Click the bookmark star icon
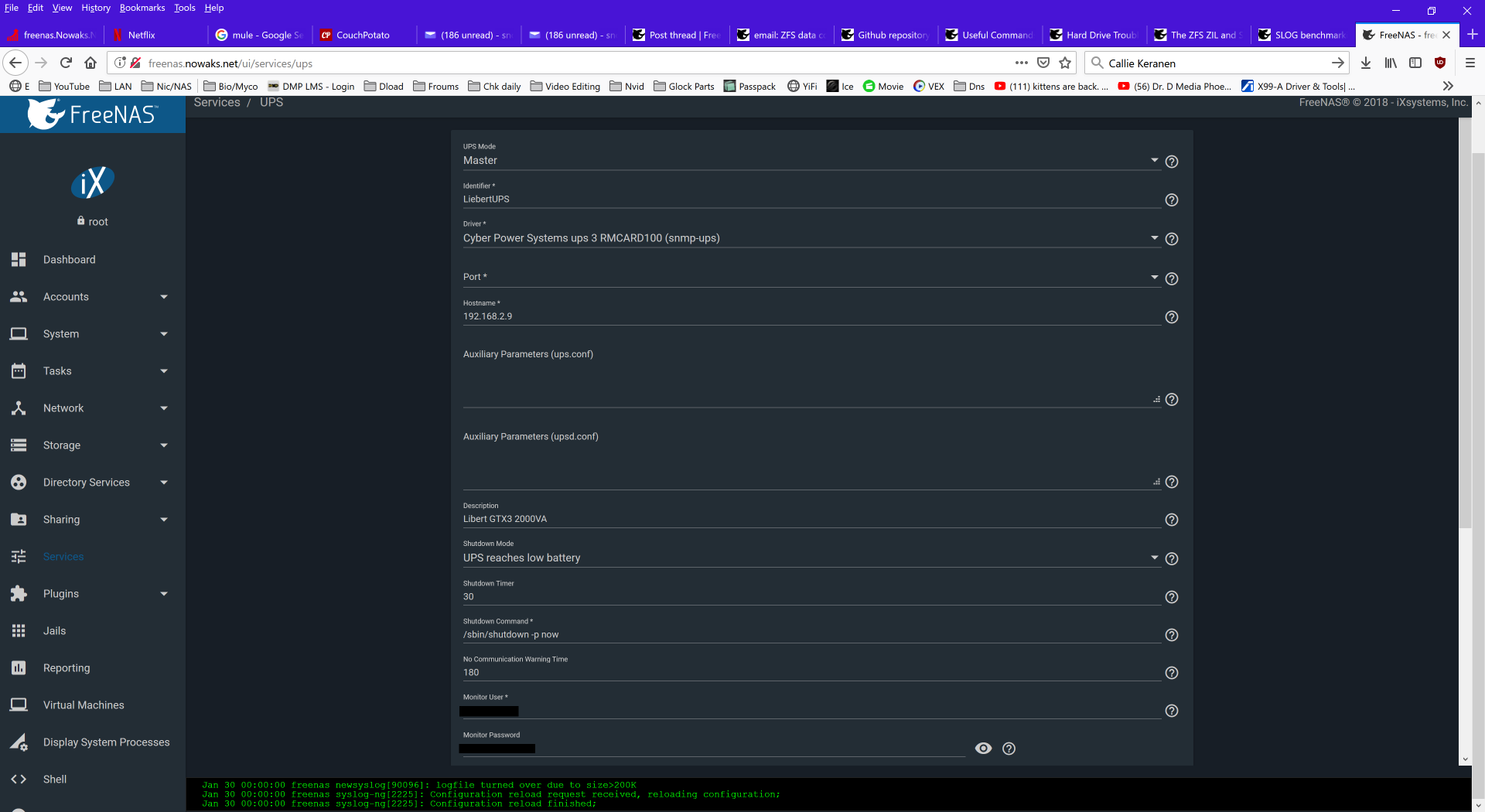1485x812 pixels. coord(1065,63)
